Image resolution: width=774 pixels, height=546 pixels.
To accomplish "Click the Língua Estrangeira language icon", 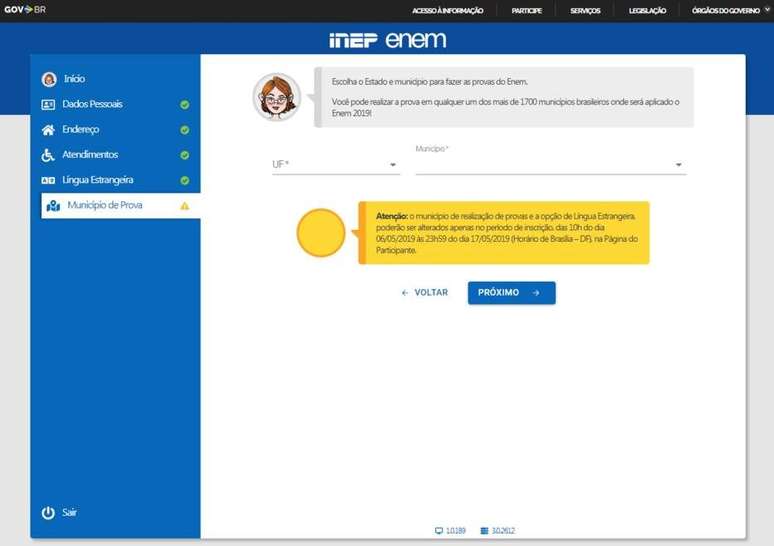I will point(48,180).
